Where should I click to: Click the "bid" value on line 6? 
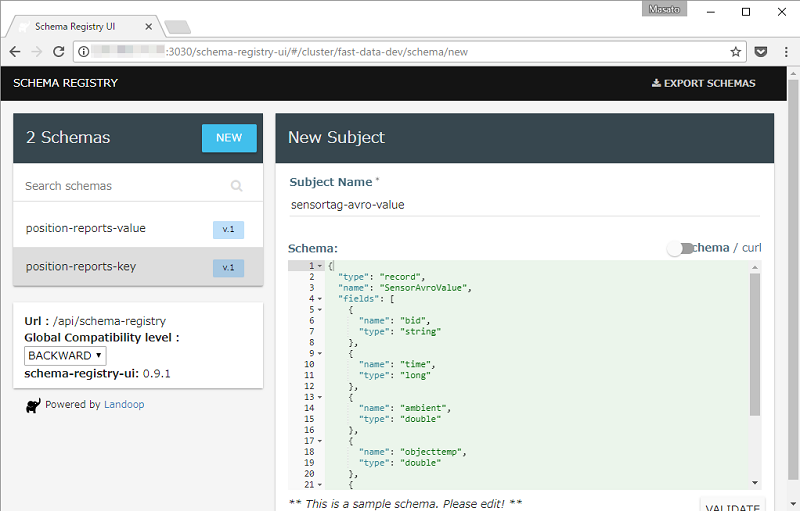413,321
